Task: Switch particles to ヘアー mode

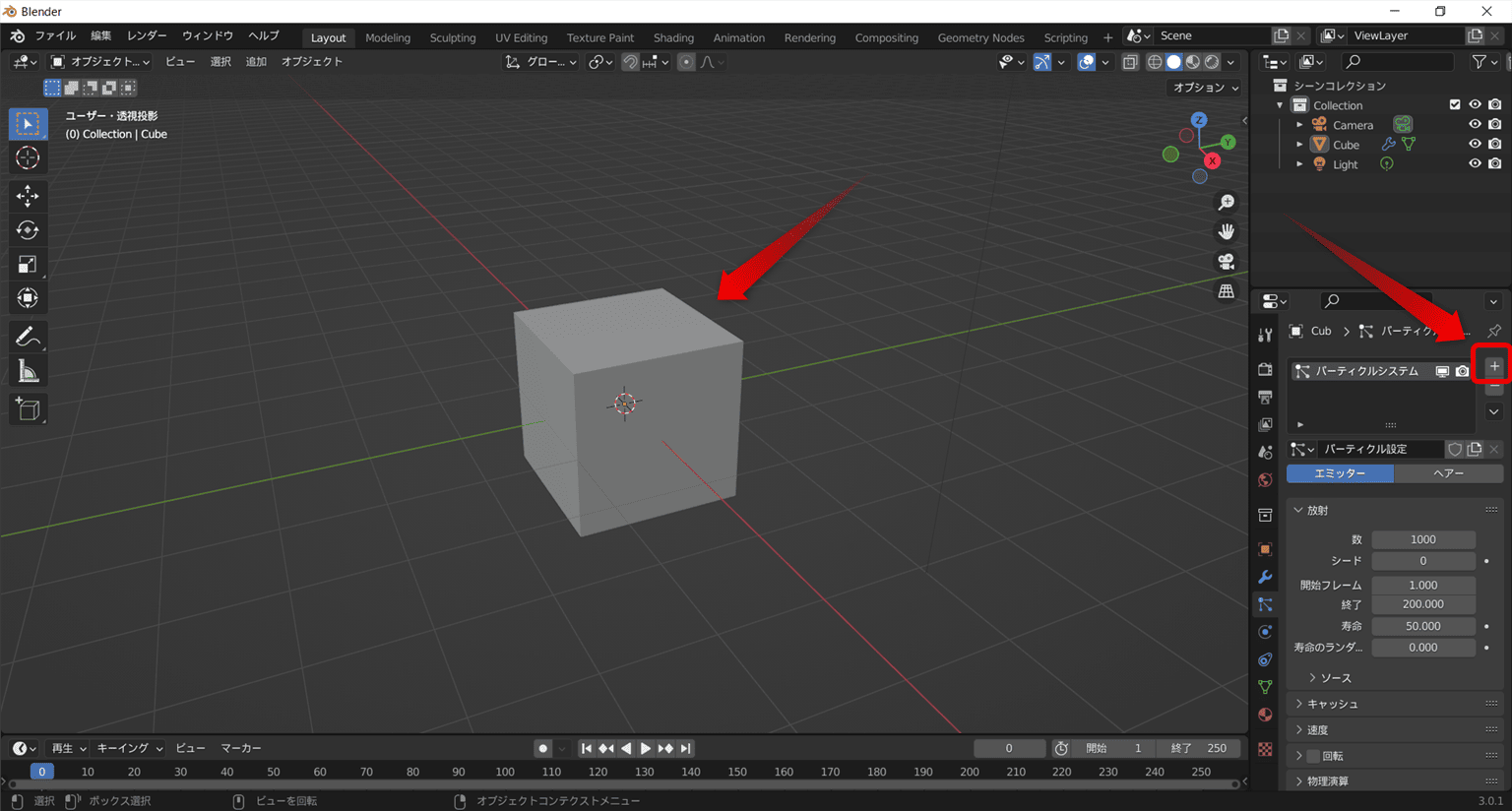Action: point(1447,473)
